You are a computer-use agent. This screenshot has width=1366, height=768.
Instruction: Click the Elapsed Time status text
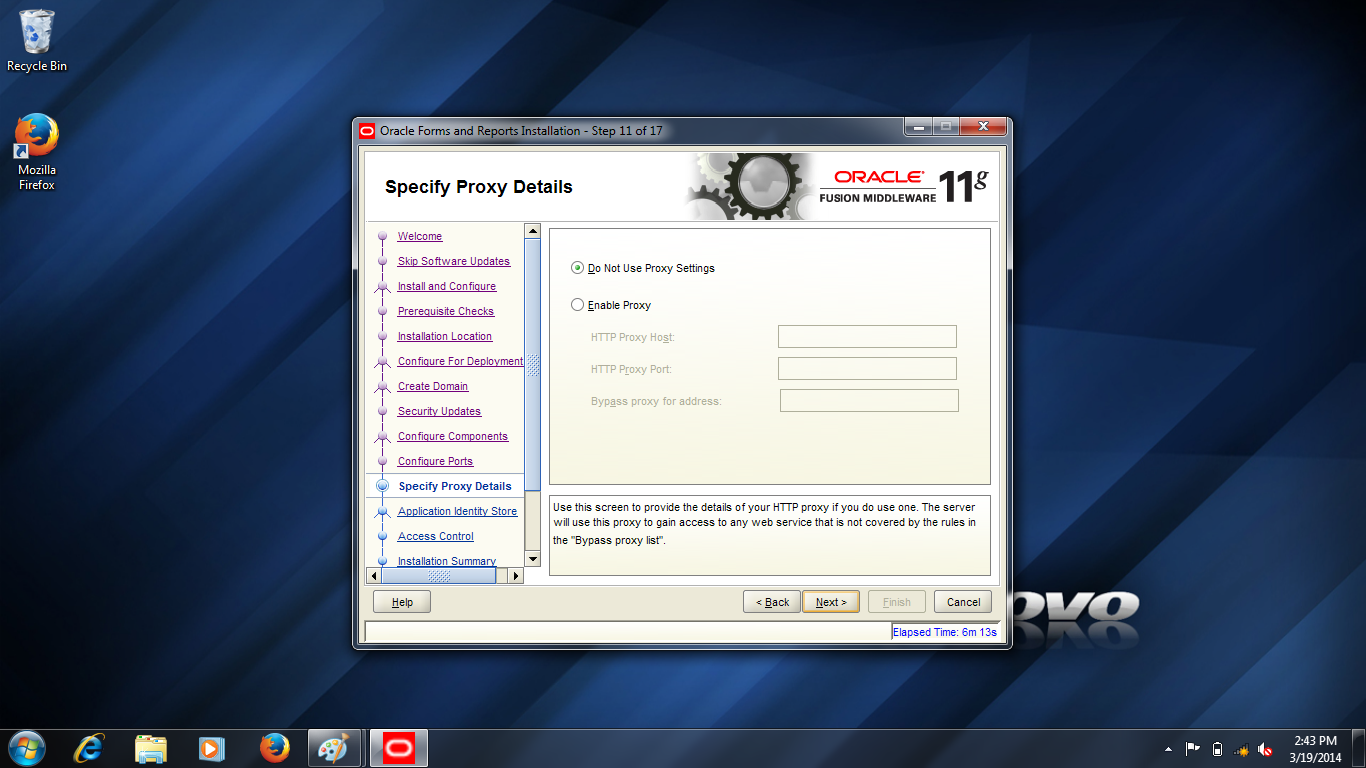click(x=944, y=632)
